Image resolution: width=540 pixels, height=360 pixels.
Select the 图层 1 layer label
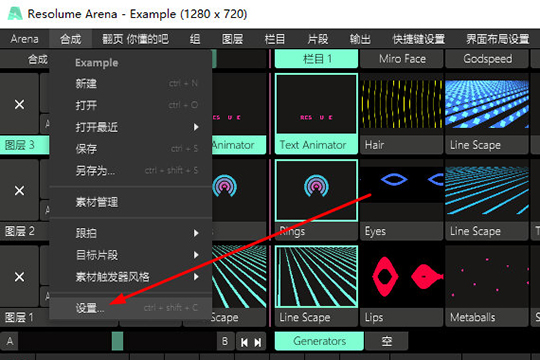(24, 317)
